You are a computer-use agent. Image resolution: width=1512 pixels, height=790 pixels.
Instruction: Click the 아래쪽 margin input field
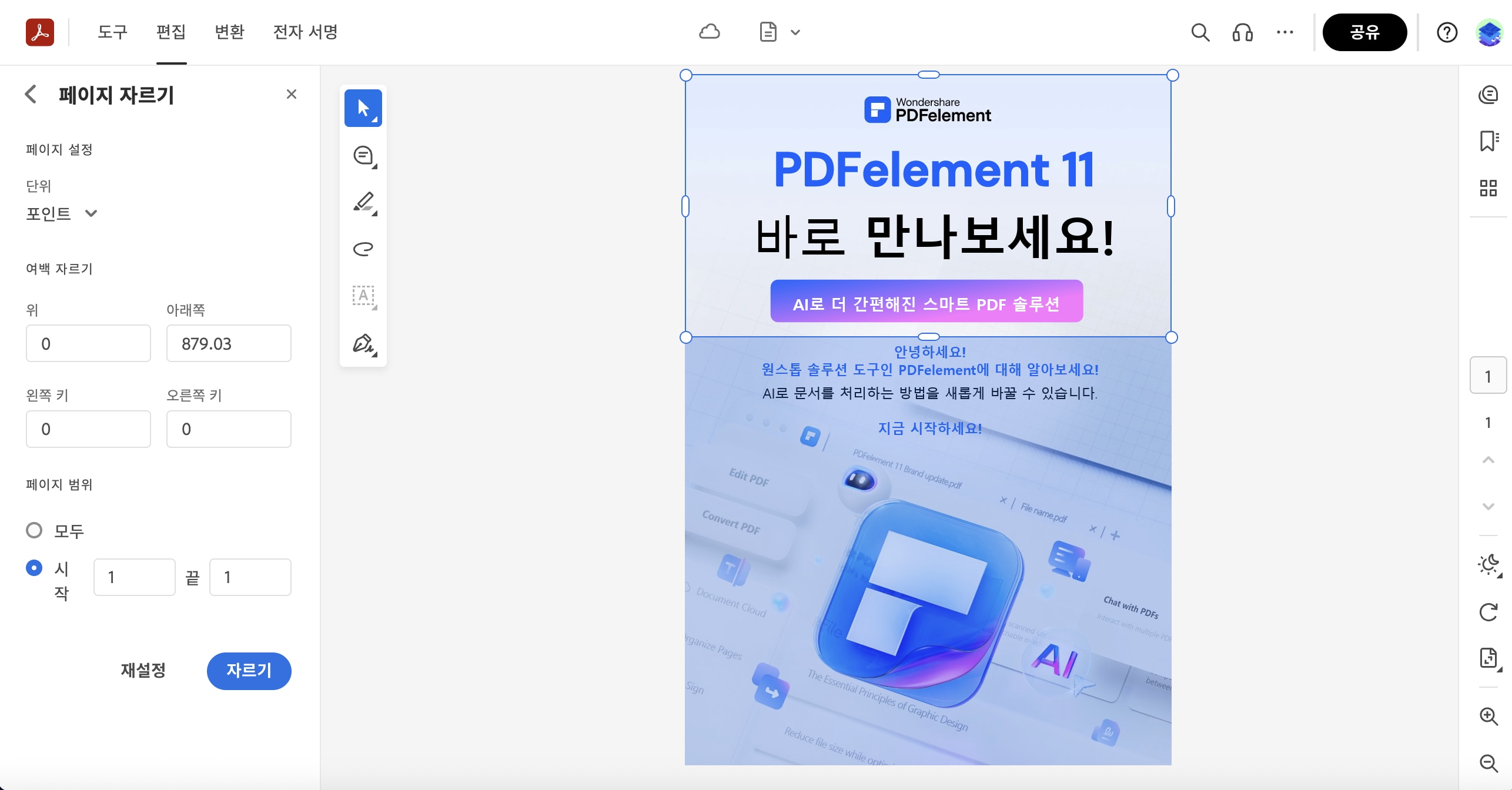pos(229,343)
